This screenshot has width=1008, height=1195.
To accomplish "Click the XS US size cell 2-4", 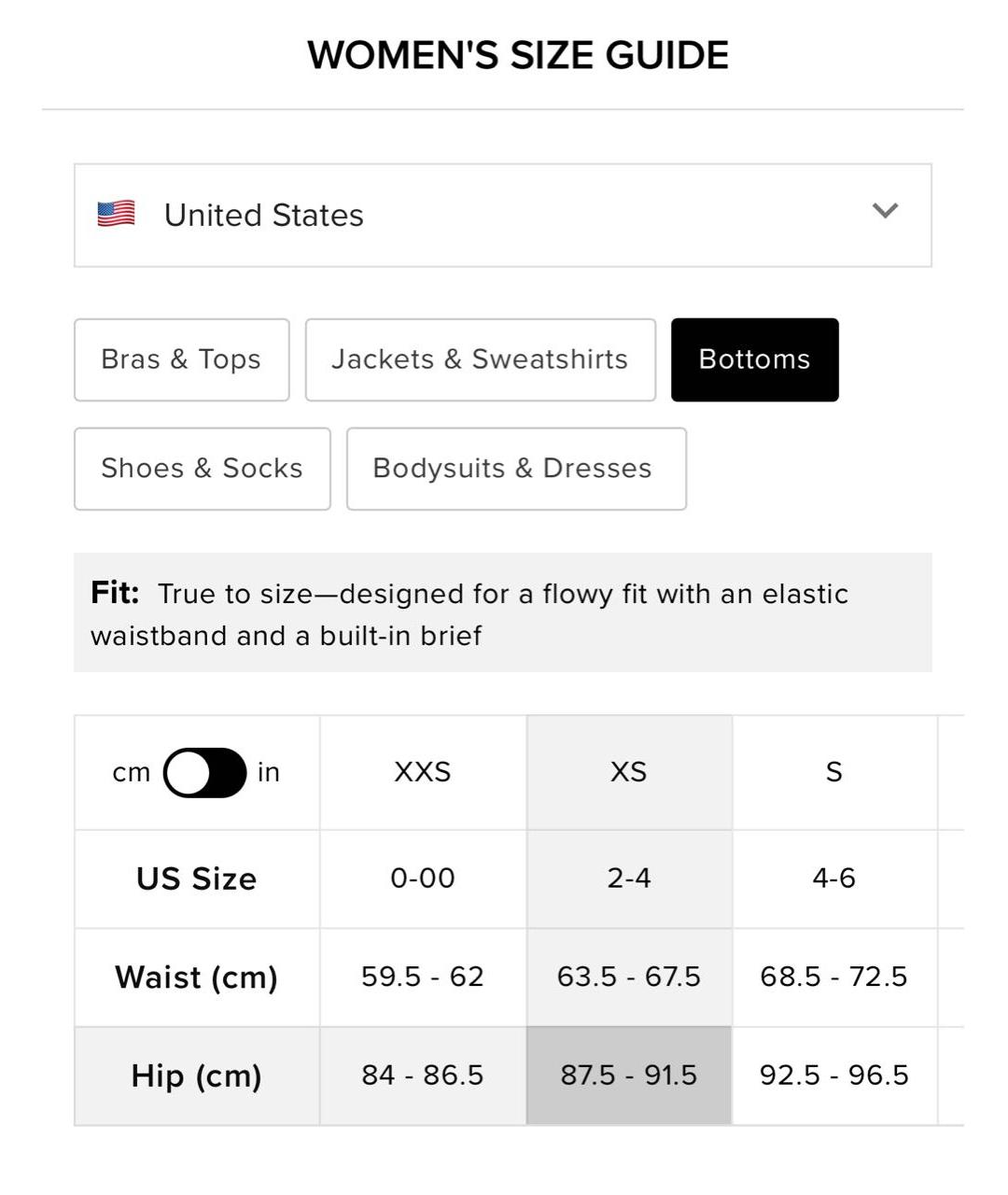I will 629,879.
